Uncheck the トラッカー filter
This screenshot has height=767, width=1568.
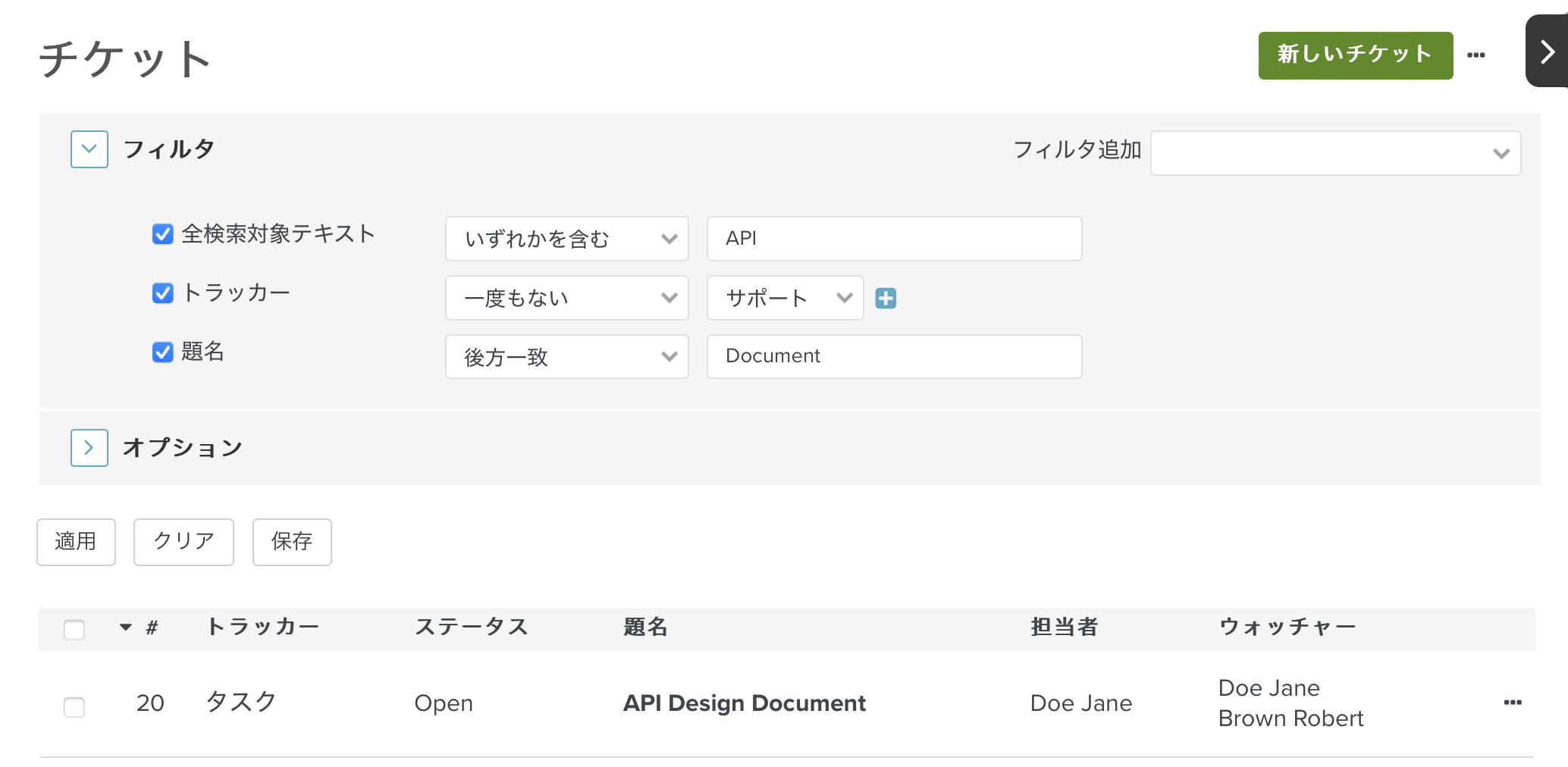(x=163, y=293)
